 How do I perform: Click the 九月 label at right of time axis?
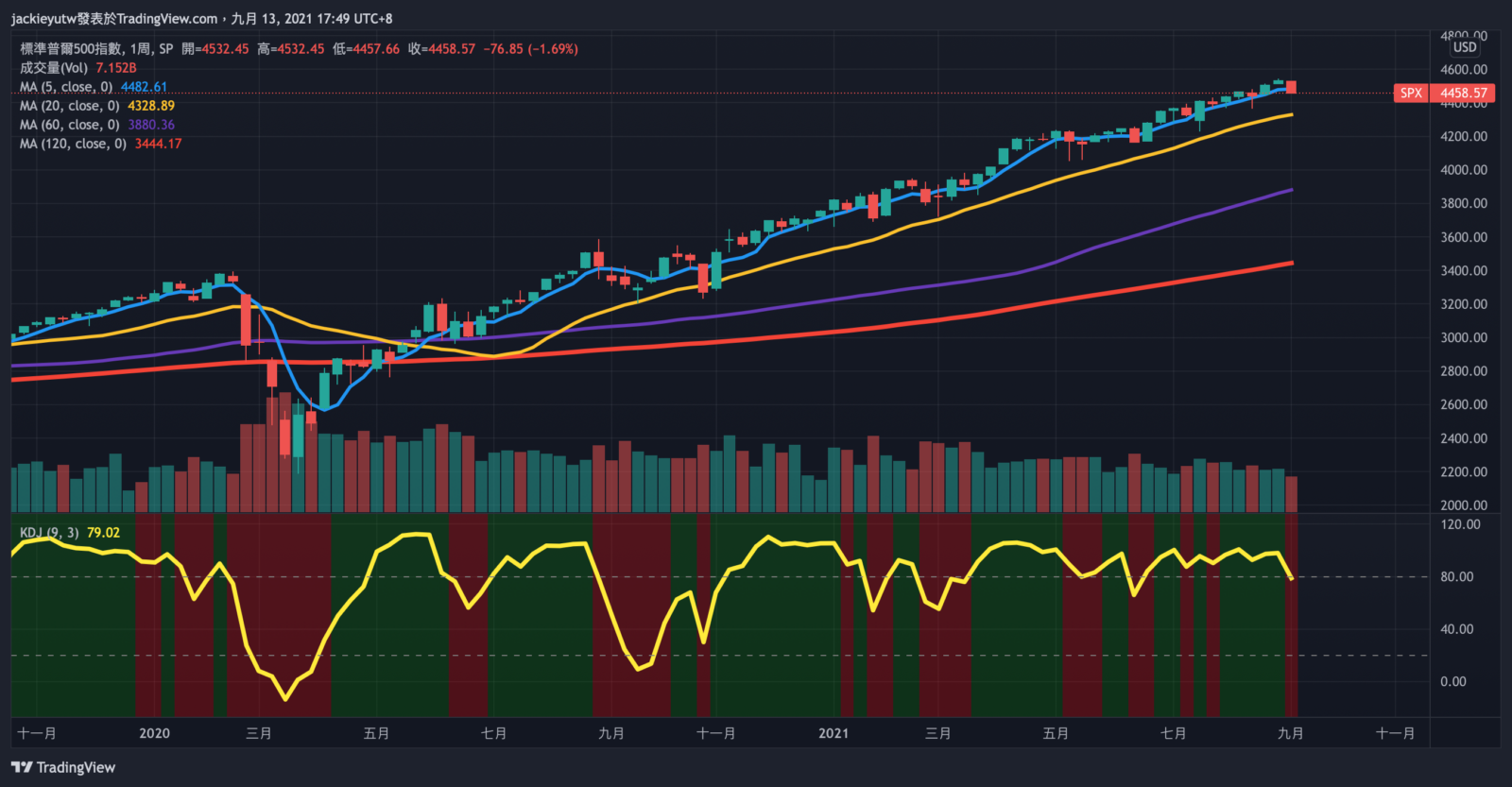coord(1291,733)
